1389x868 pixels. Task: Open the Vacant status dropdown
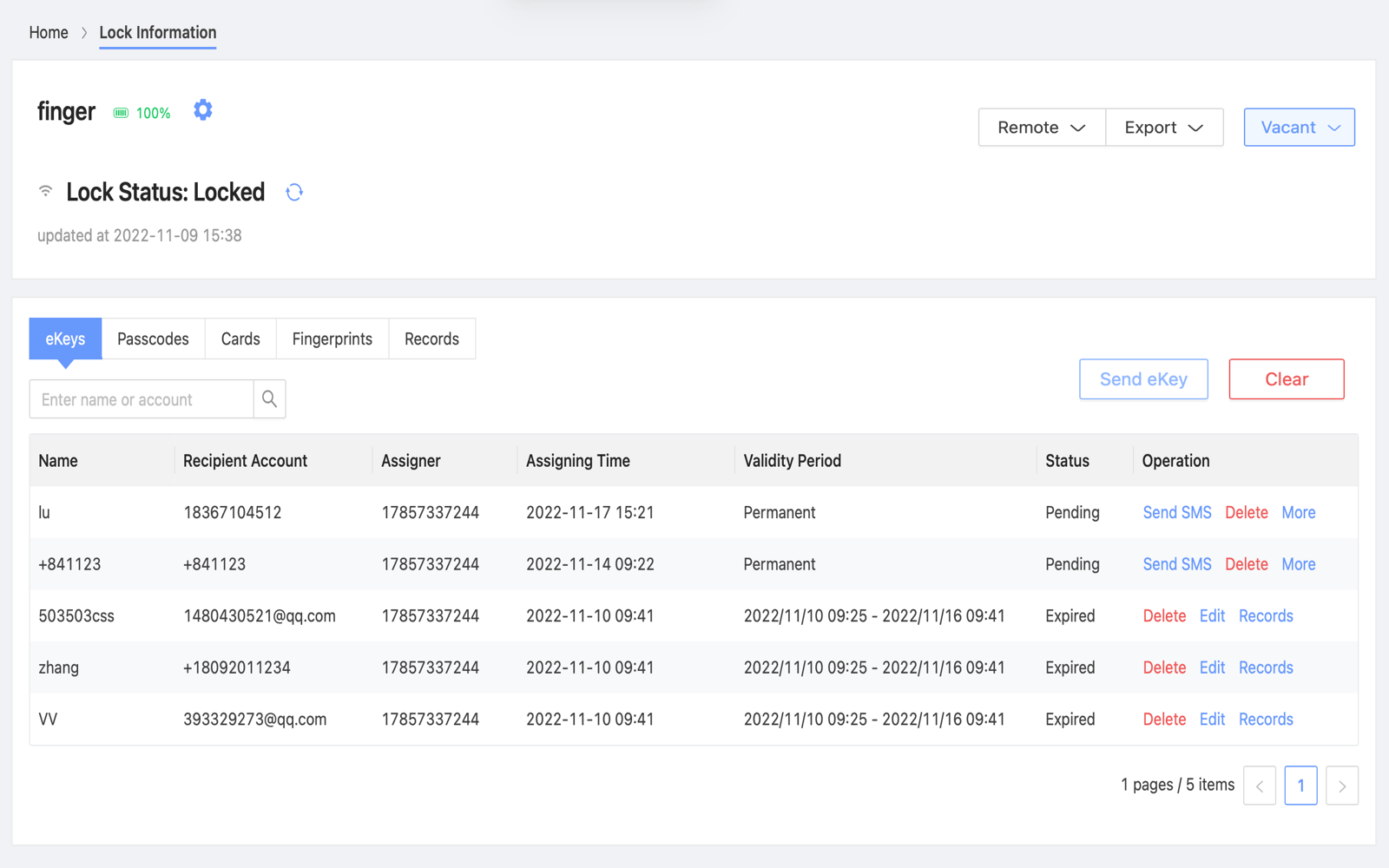click(x=1300, y=128)
